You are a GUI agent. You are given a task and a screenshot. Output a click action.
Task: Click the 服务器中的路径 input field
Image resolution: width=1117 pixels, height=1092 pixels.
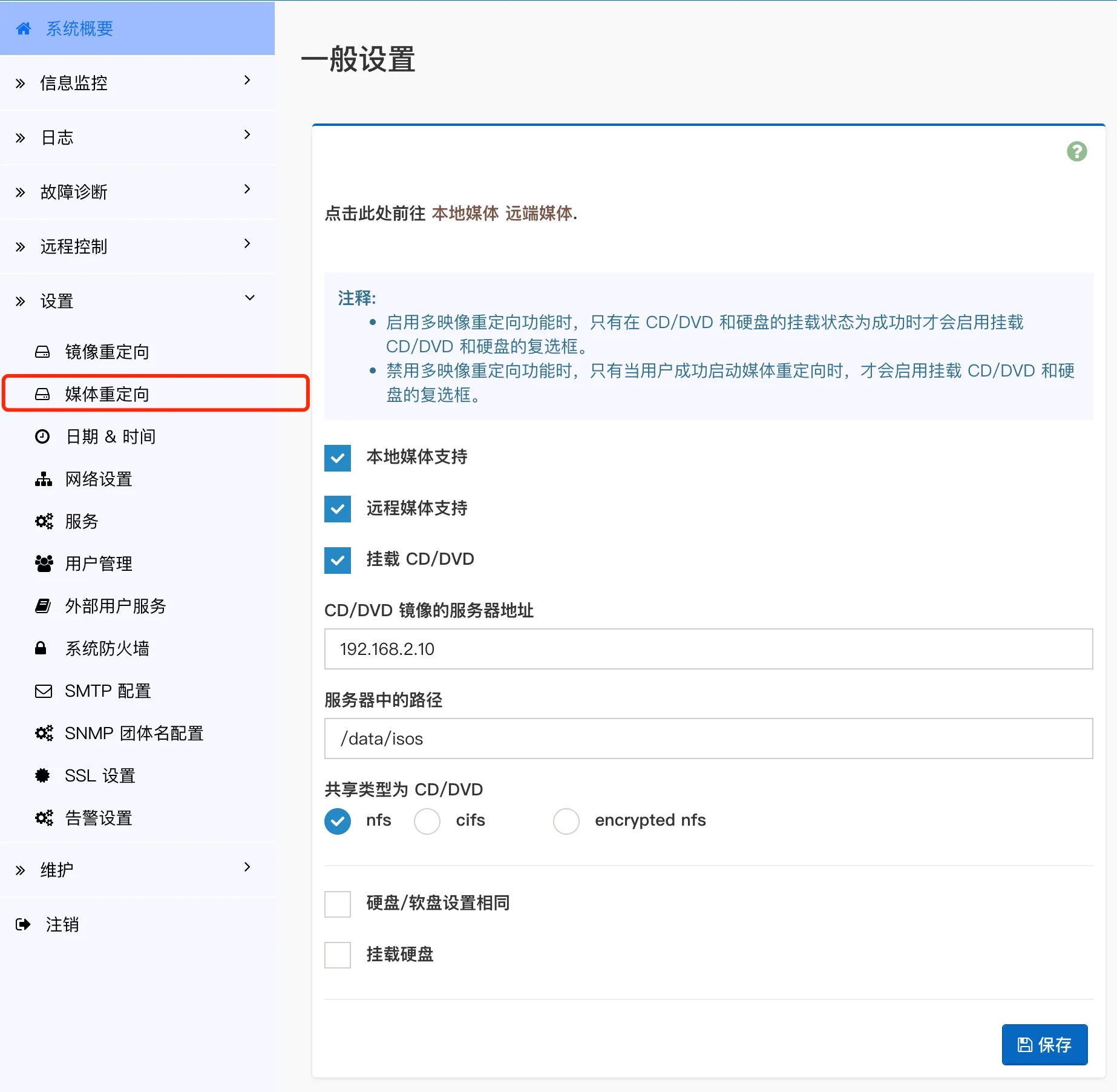pos(708,738)
